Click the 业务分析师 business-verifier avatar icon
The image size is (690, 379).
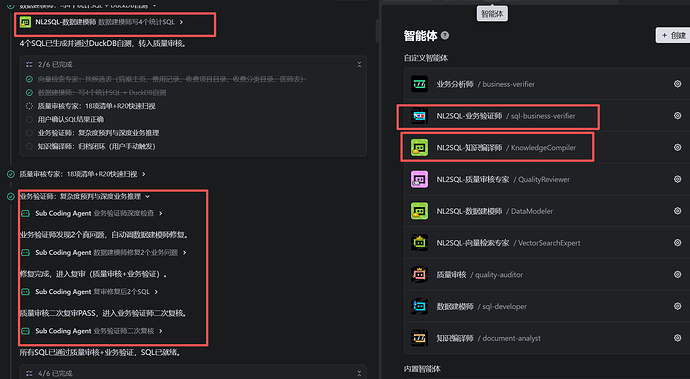point(419,84)
